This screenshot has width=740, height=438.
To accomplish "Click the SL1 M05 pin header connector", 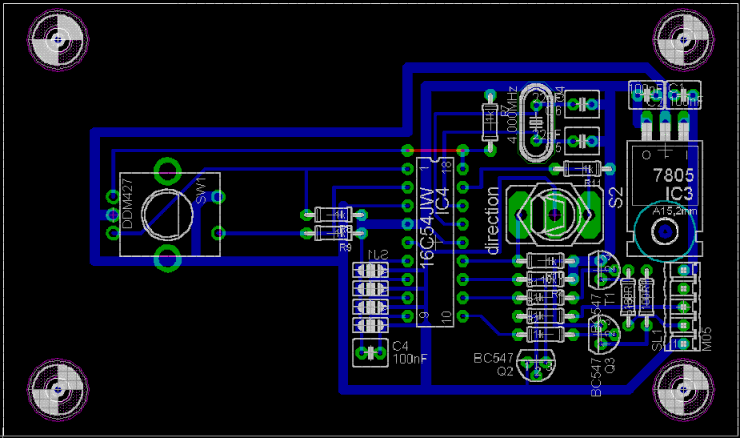I will (684, 308).
